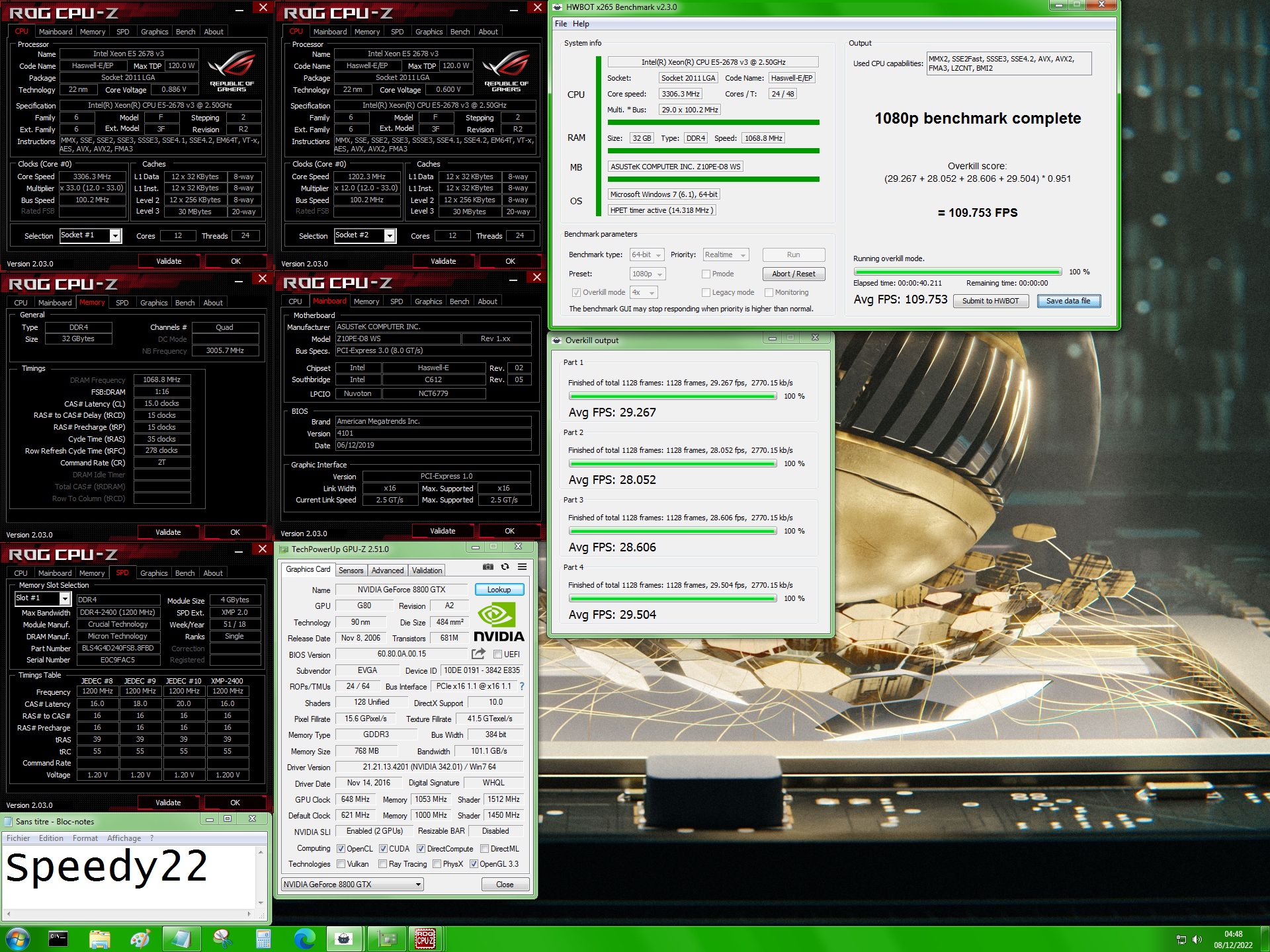Click the ROG CPU-Z taskbar icon

[425, 939]
